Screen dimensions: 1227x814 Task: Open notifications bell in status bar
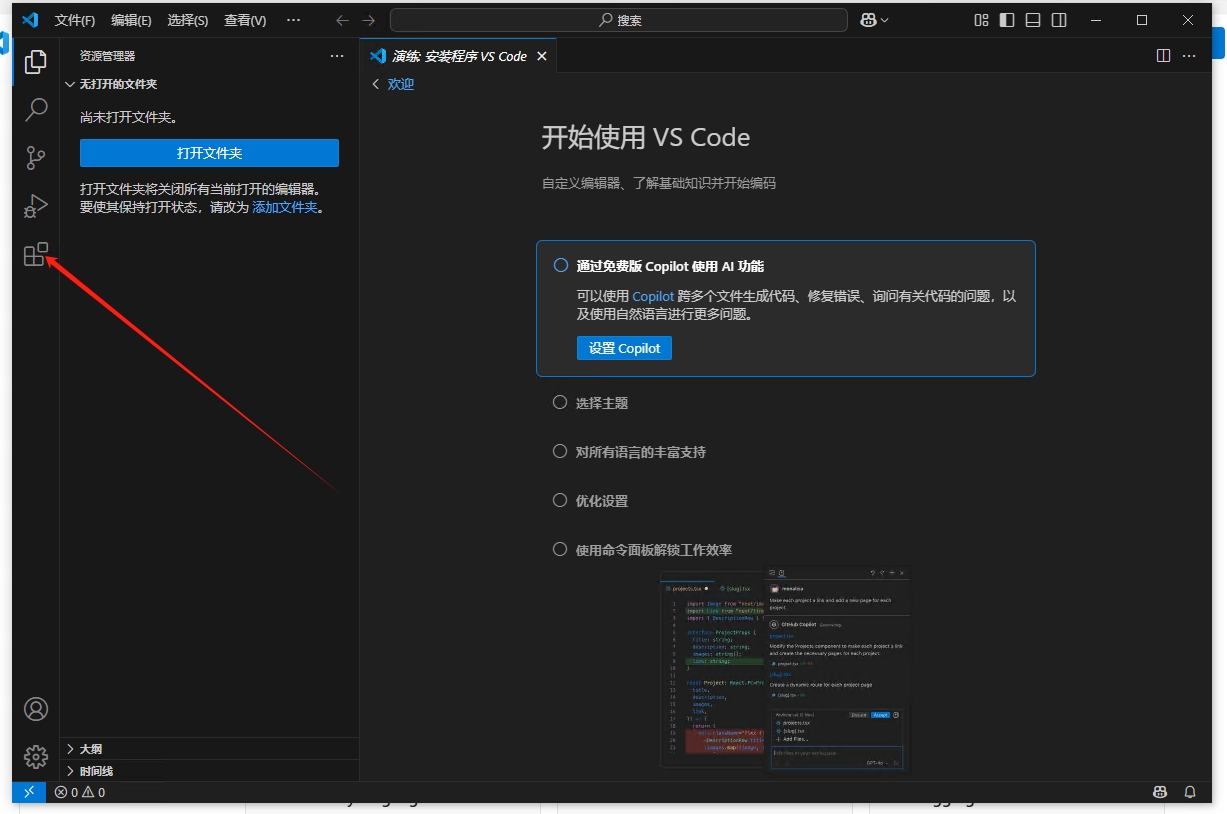click(1190, 792)
